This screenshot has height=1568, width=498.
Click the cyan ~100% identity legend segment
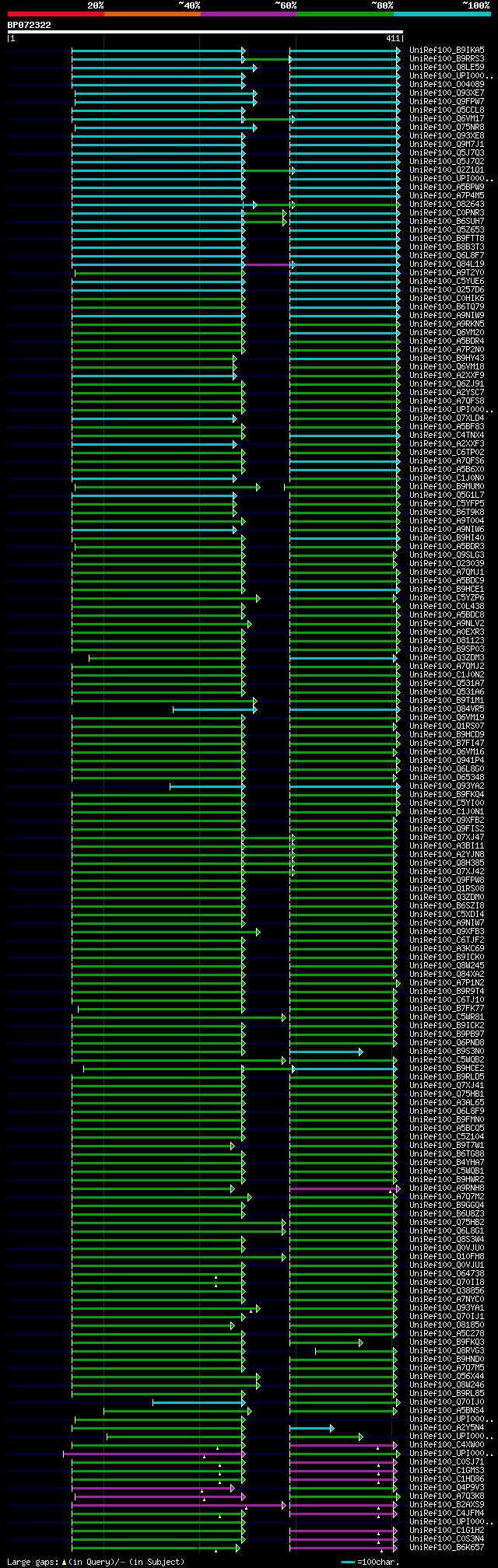(x=442, y=14)
